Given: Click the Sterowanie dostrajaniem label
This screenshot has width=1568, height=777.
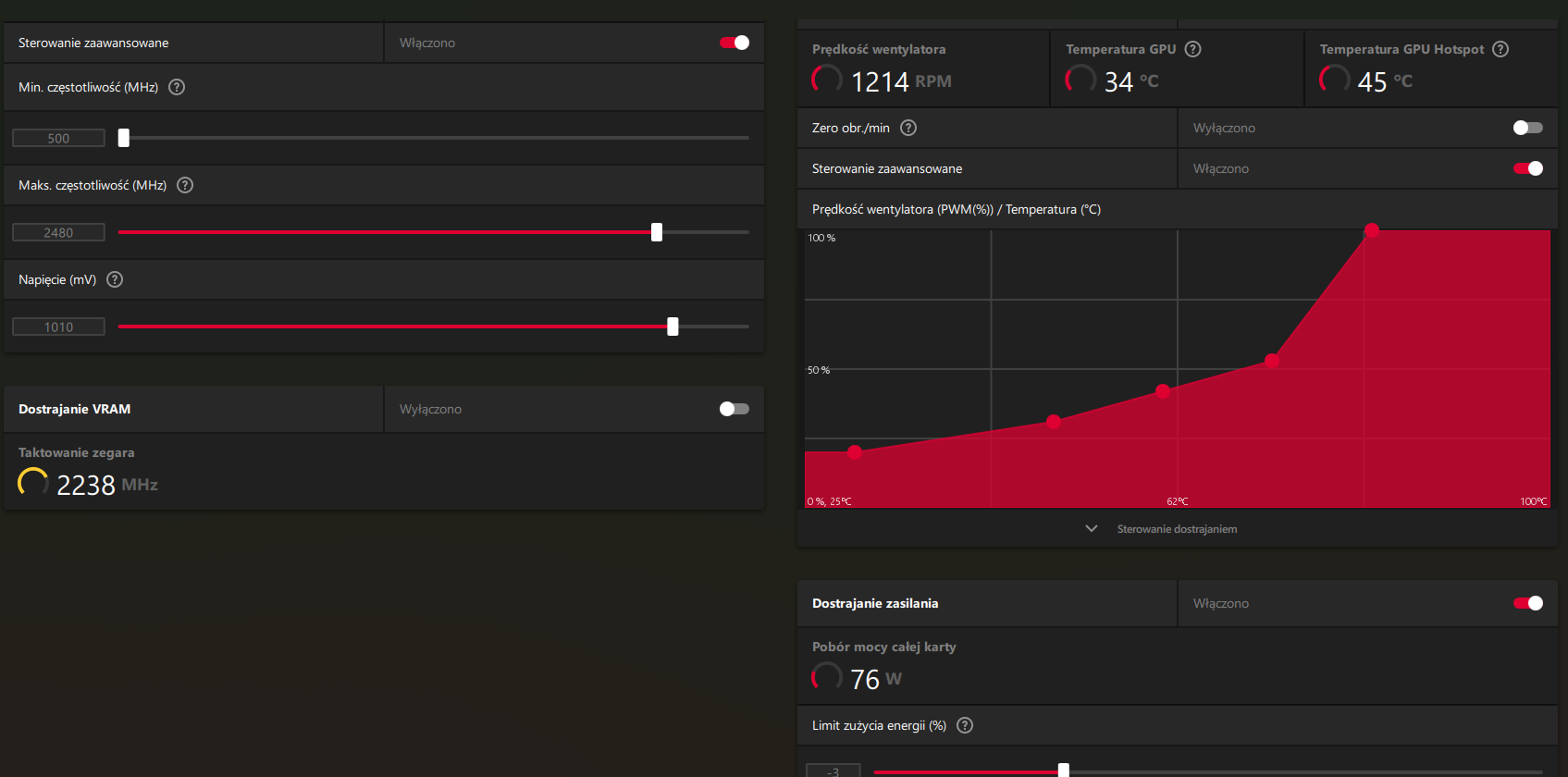Looking at the screenshot, I should pos(1177,529).
